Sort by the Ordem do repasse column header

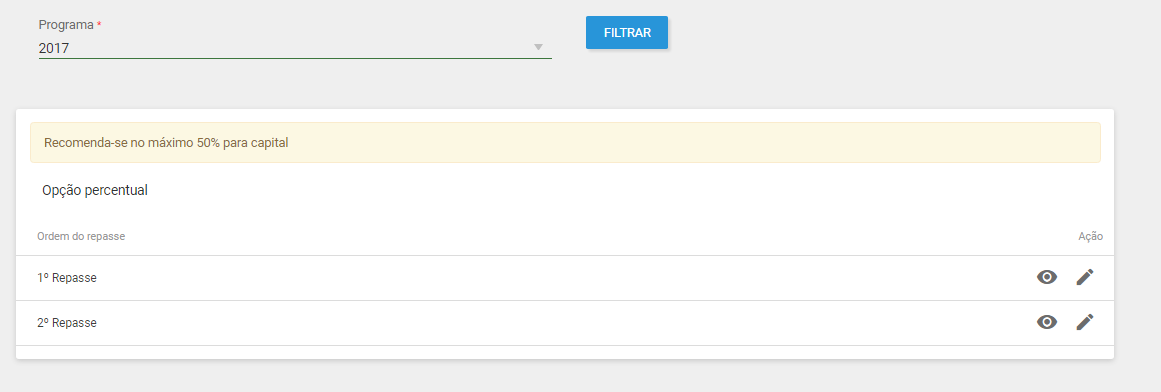(x=81, y=236)
